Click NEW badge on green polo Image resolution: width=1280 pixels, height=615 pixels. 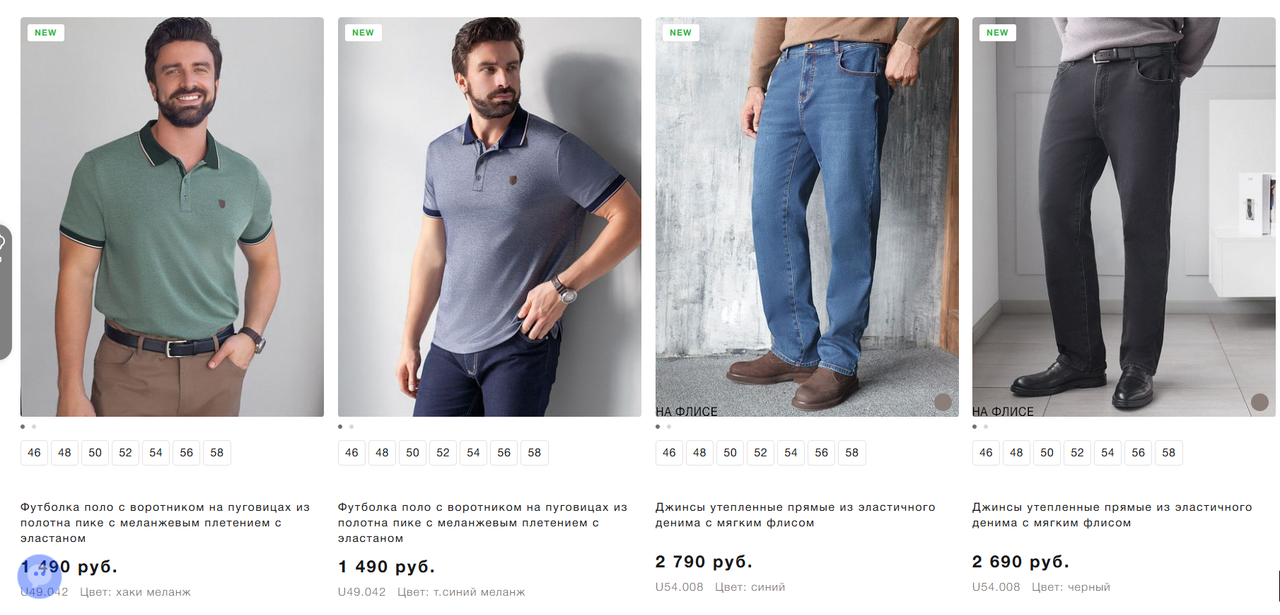(46, 33)
